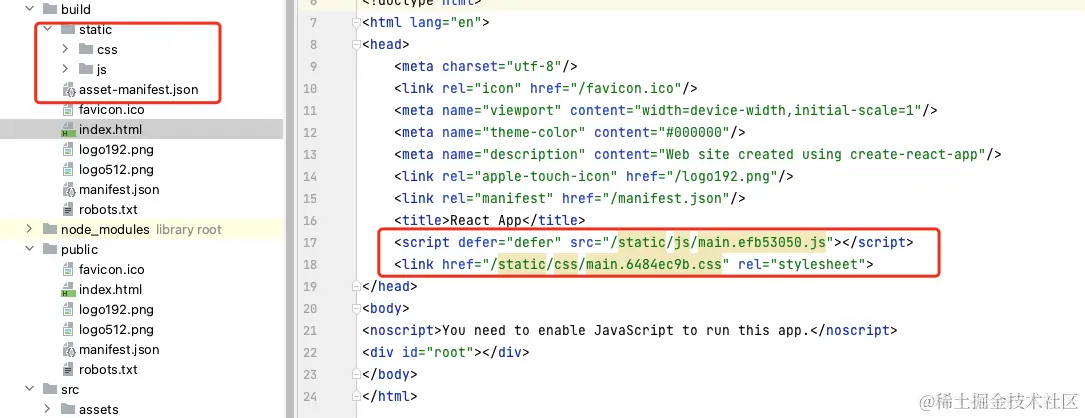Click the assets folder icon

[x=68, y=410]
